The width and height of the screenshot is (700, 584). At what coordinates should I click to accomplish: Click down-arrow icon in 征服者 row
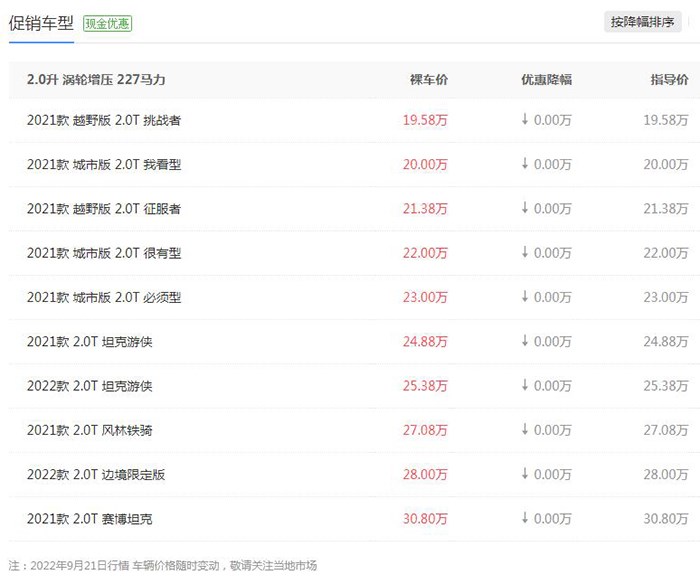[x=525, y=208]
